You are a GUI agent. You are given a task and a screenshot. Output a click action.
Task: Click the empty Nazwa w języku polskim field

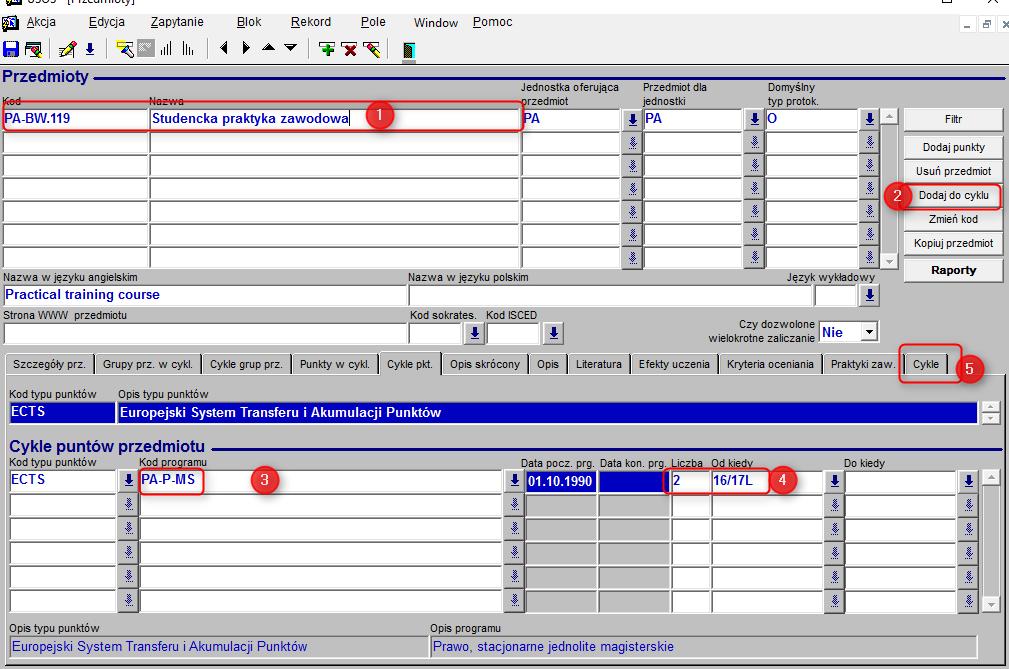click(610, 295)
